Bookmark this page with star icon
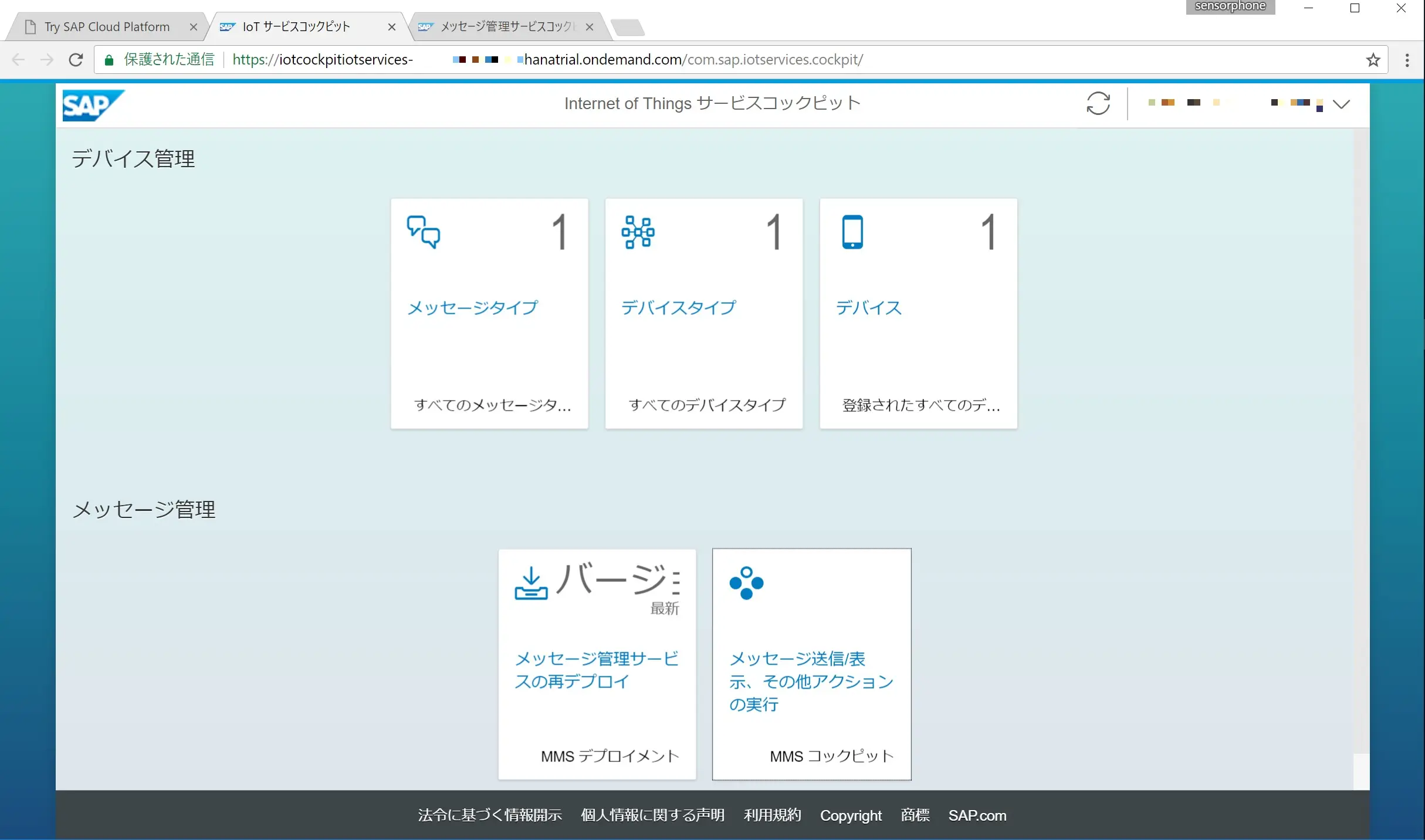Viewport: 1425px width, 840px height. pos(1373,60)
